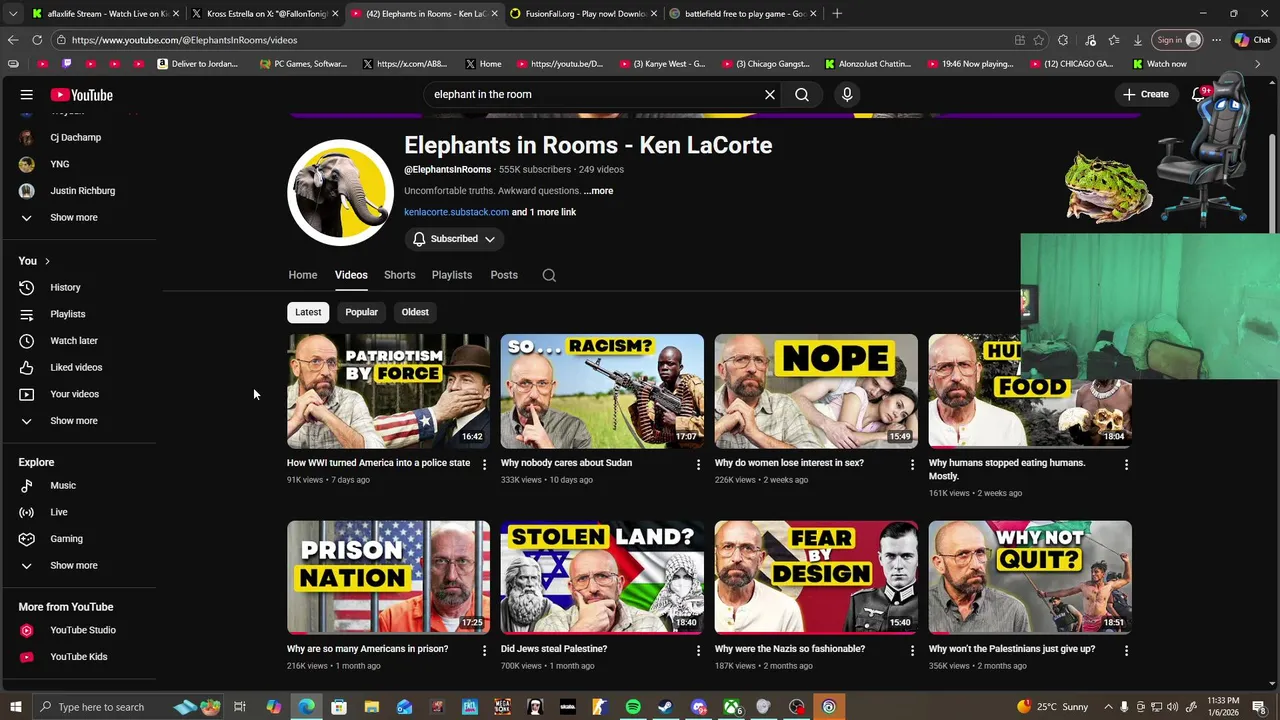The image size is (1280, 720).
Task: Open Spotify from the taskbar
Action: click(633, 707)
